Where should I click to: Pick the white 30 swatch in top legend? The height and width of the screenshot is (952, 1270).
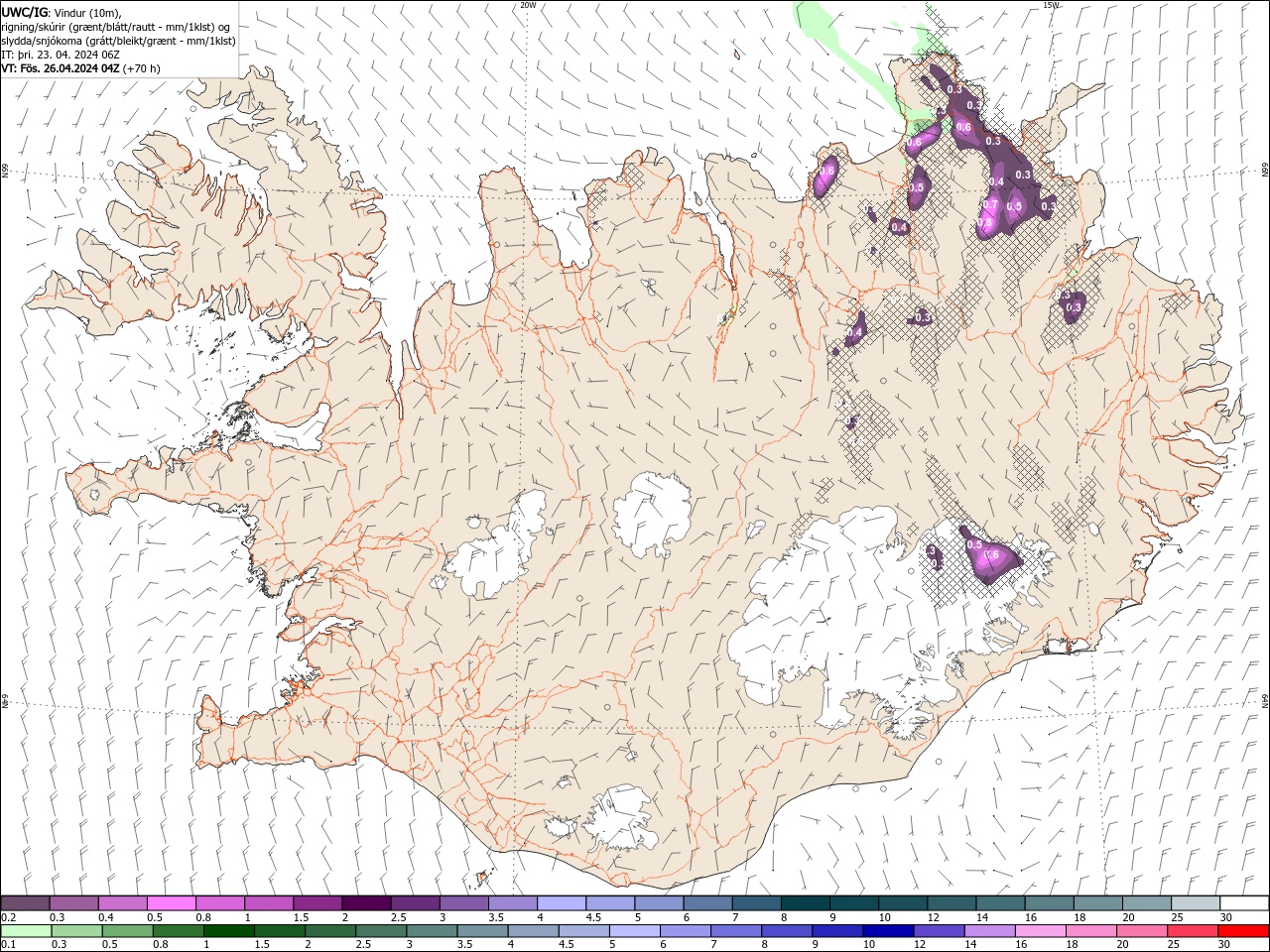1244,902
